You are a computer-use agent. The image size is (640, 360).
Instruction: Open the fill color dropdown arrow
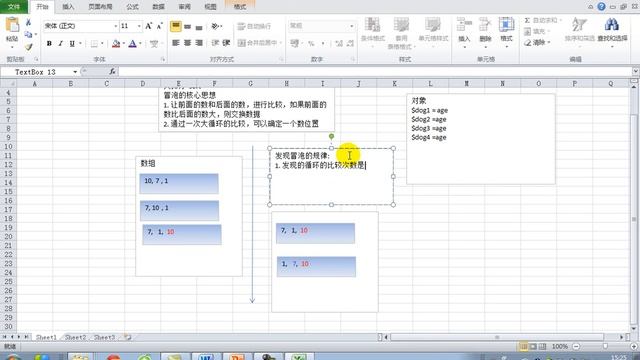[x=123, y=43]
